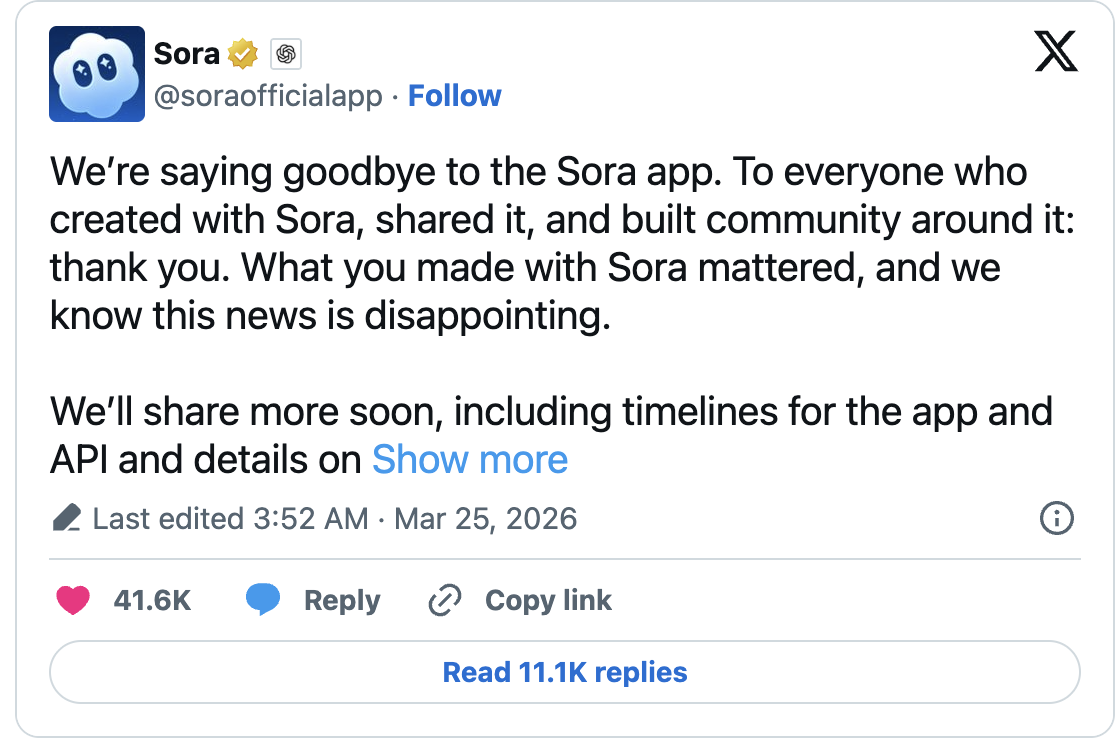
Task: Open the Sora profile avatar
Action: pyautogui.click(x=97, y=74)
